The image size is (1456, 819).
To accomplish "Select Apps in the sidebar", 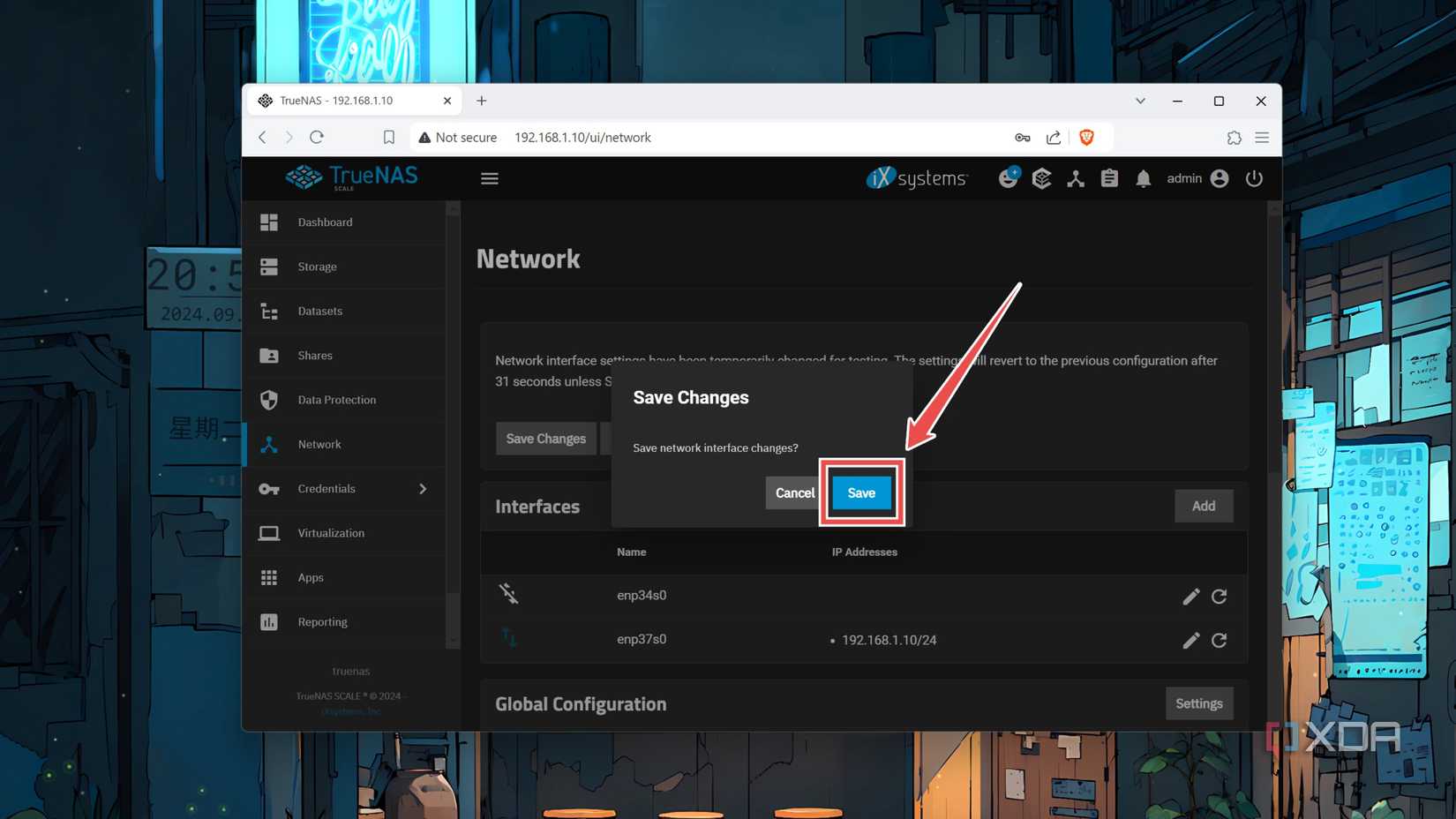I will 311,577.
